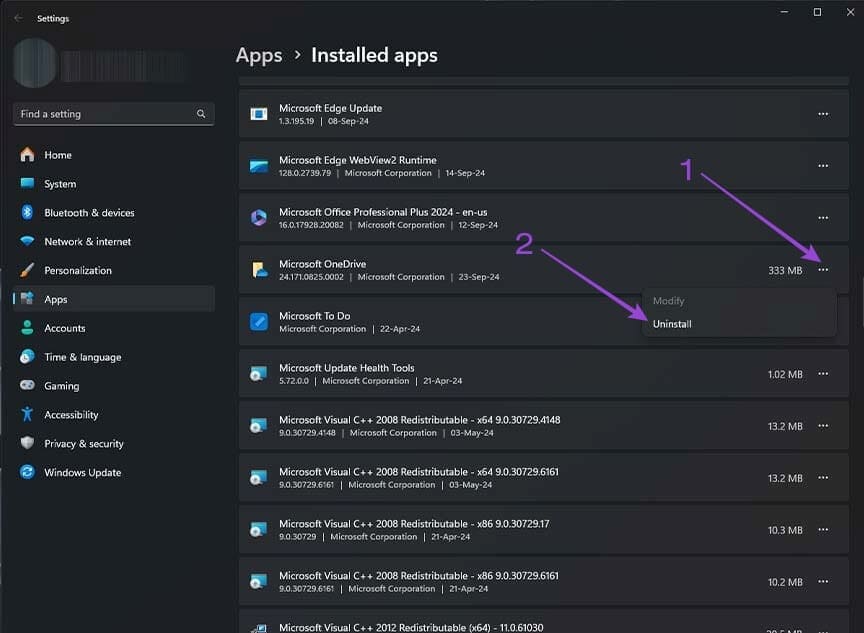Go to Gaming settings
This screenshot has height=633, width=864.
(114, 386)
